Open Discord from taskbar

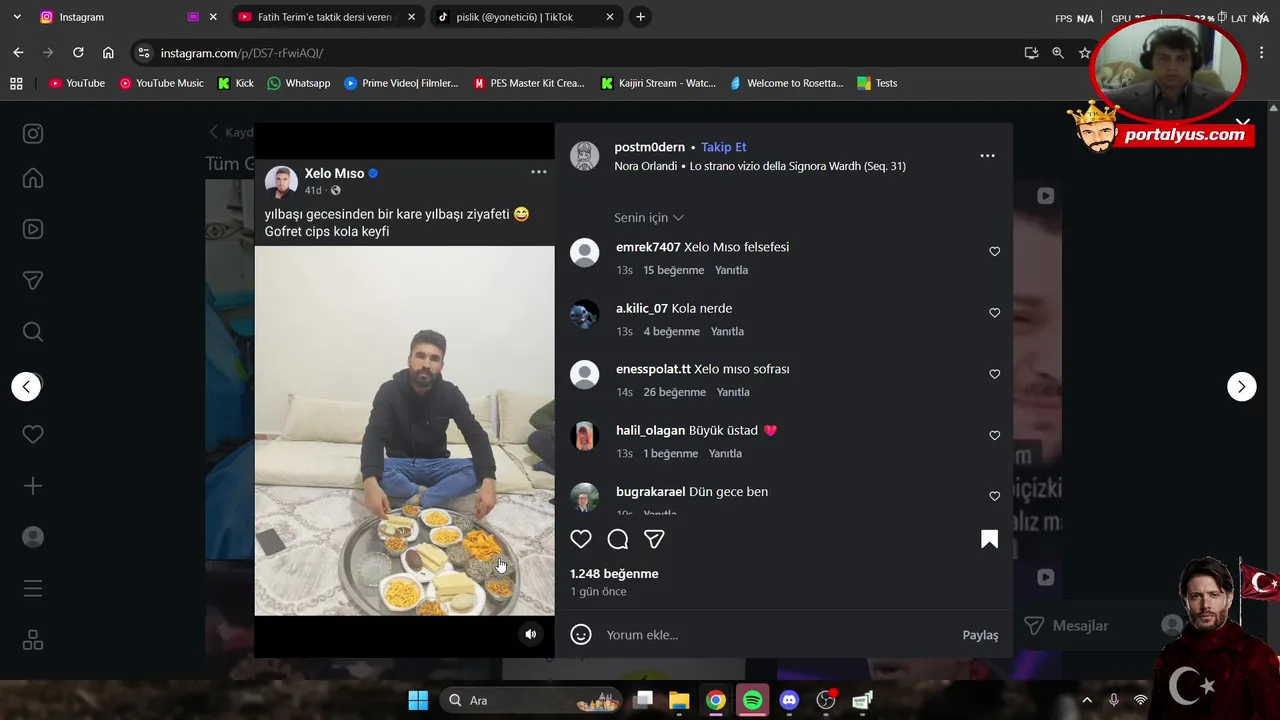789,700
